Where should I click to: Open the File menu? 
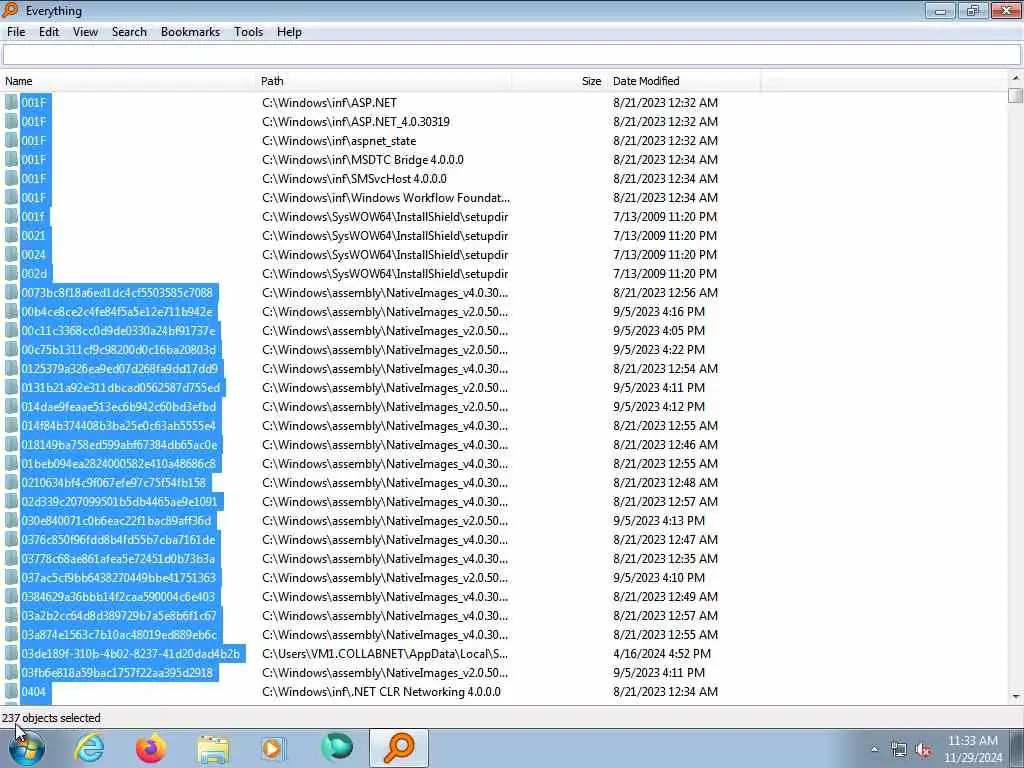pos(16,32)
